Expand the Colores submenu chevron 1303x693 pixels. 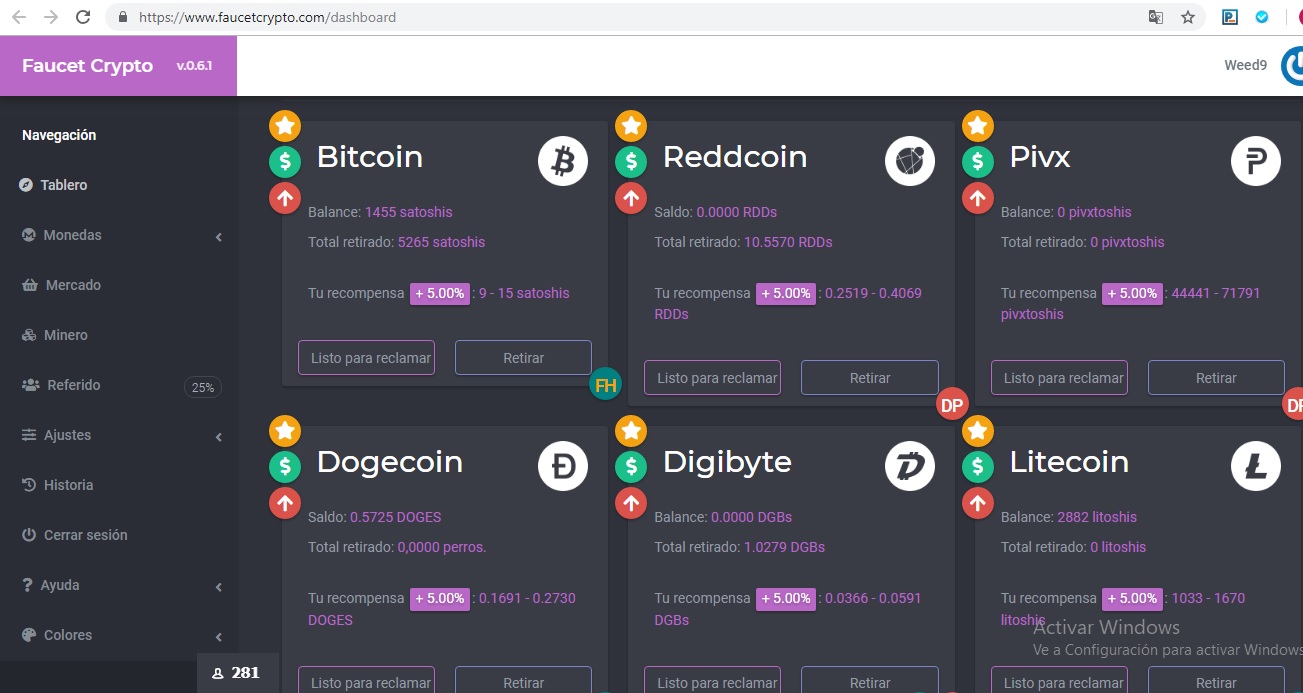tap(218, 637)
